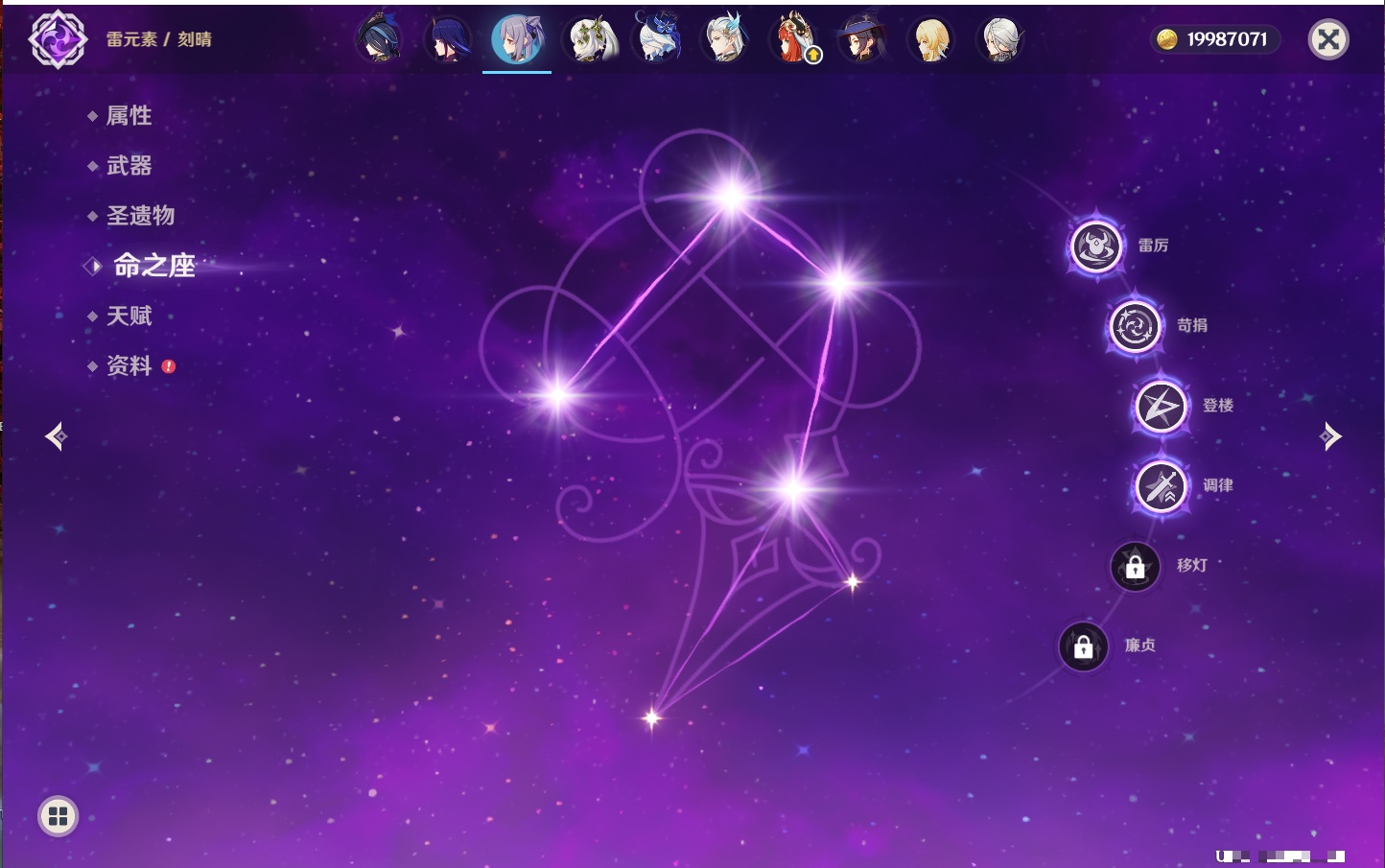Open the locked 廉贞 constellation node
Image resolution: width=1385 pixels, height=868 pixels.
1083,646
